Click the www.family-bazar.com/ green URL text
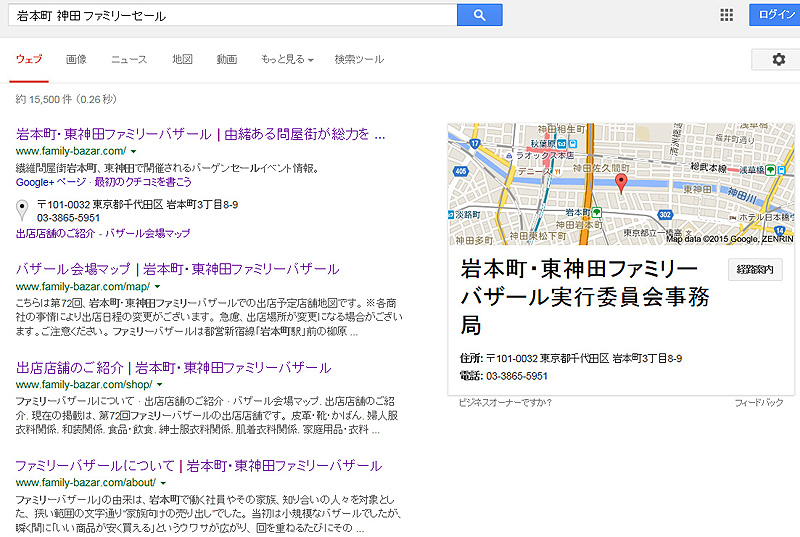The width and height of the screenshot is (800, 537). coord(71,151)
